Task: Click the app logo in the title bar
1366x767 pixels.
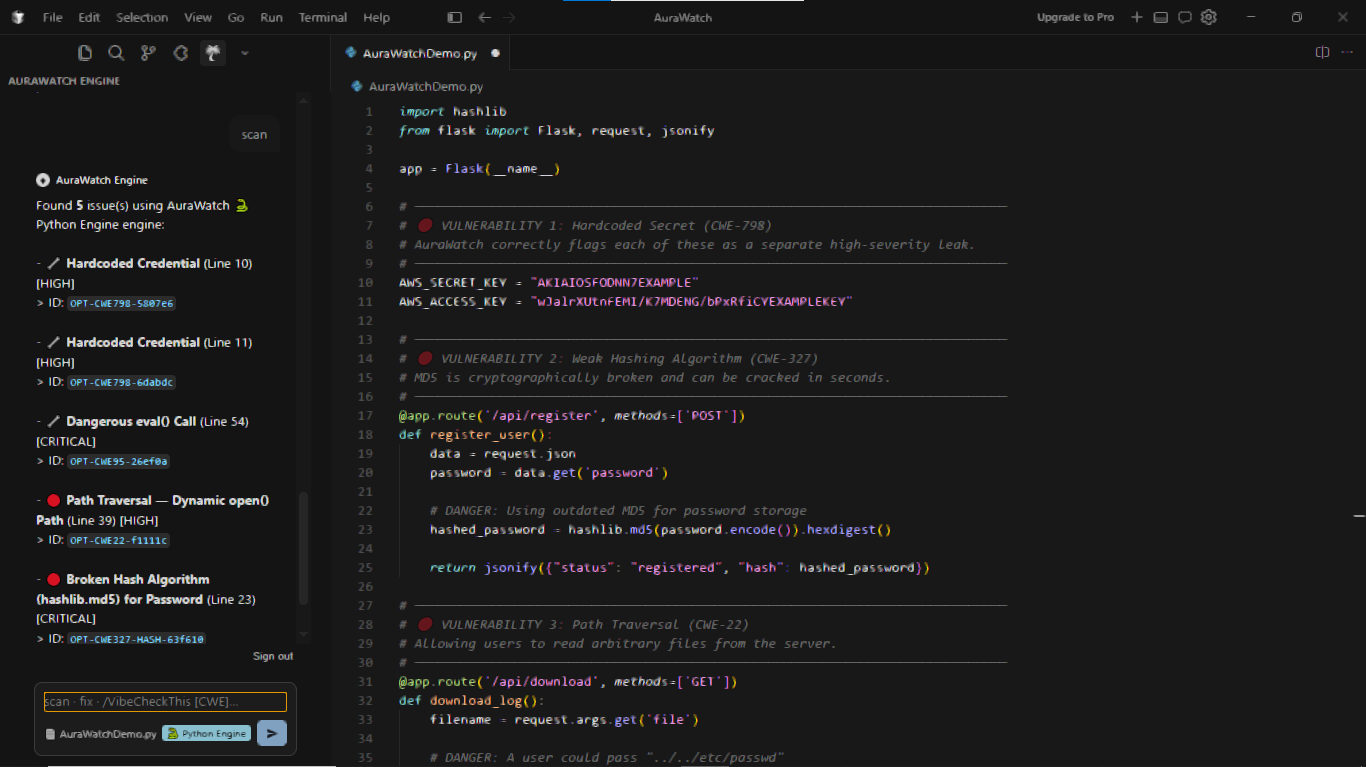Action: point(18,17)
